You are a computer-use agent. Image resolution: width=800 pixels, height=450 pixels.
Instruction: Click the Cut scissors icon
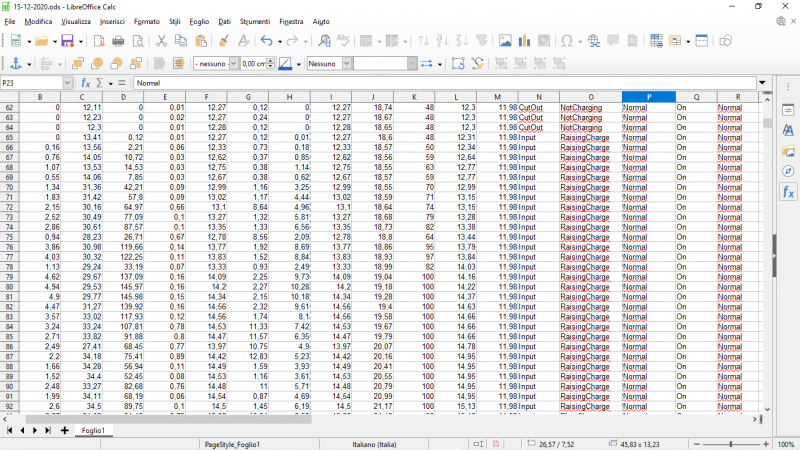tap(160, 41)
